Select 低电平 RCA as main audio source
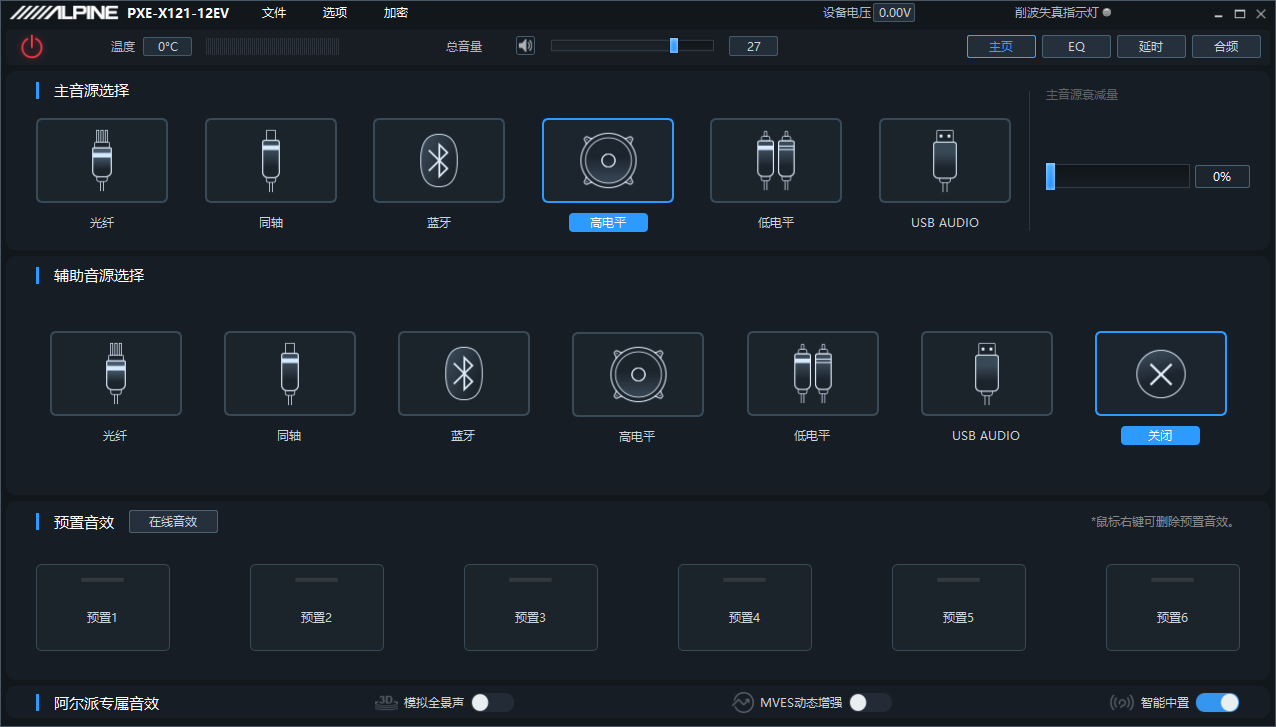The image size is (1276, 727). pos(776,161)
